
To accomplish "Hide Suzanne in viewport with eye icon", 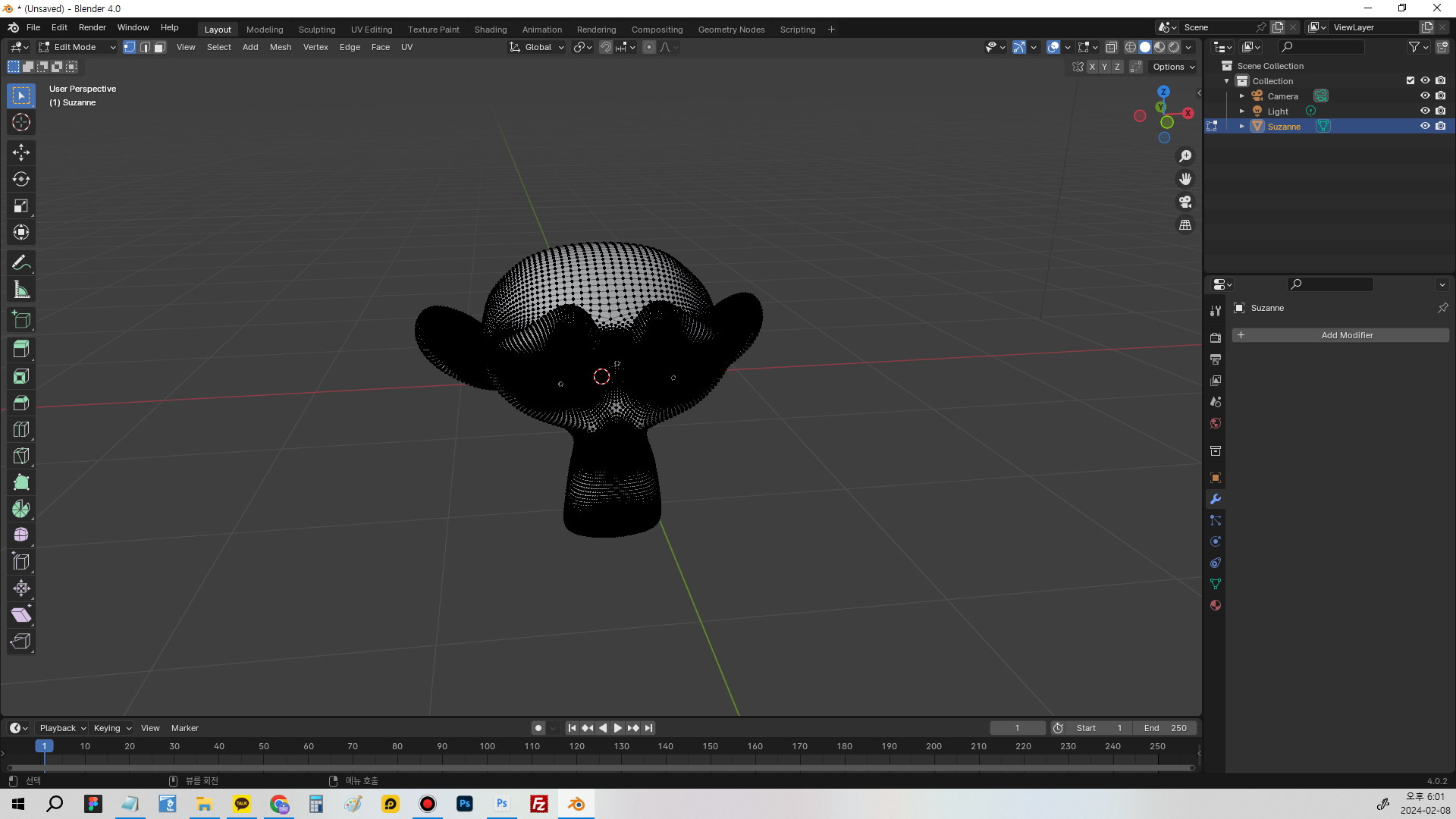I will click(x=1425, y=126).
